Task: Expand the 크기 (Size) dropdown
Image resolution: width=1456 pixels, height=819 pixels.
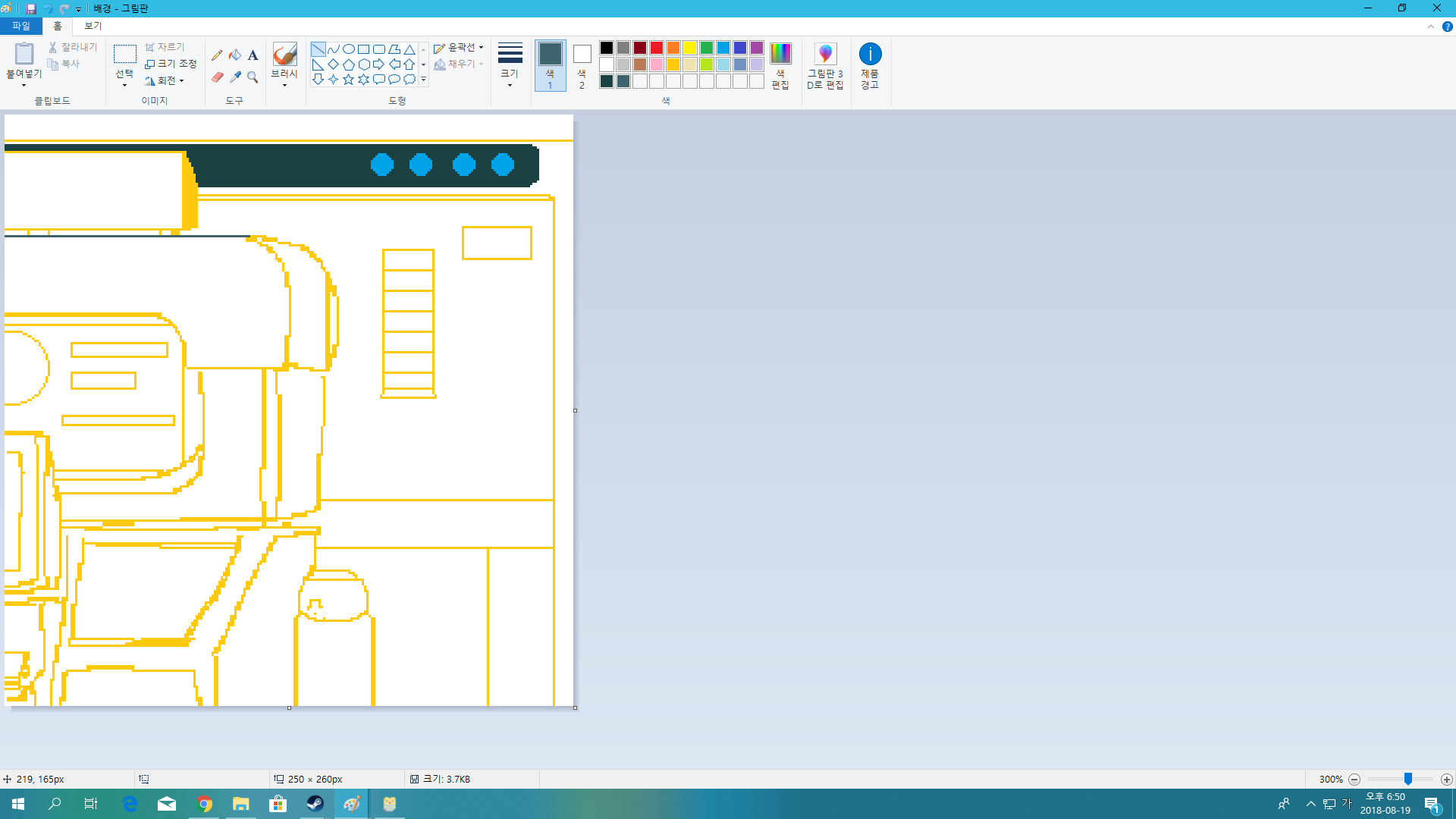Action: point(510,66)
